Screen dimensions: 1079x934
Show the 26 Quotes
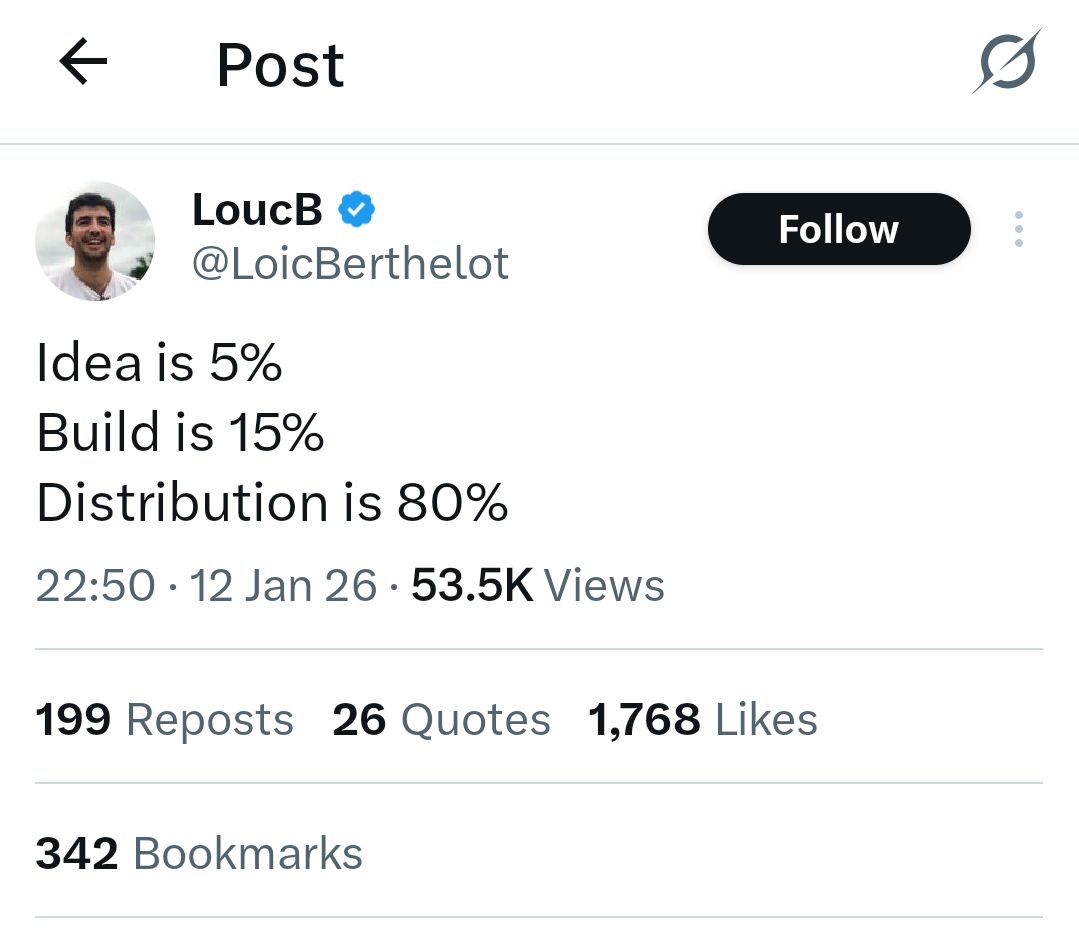[x=441, y=720]
